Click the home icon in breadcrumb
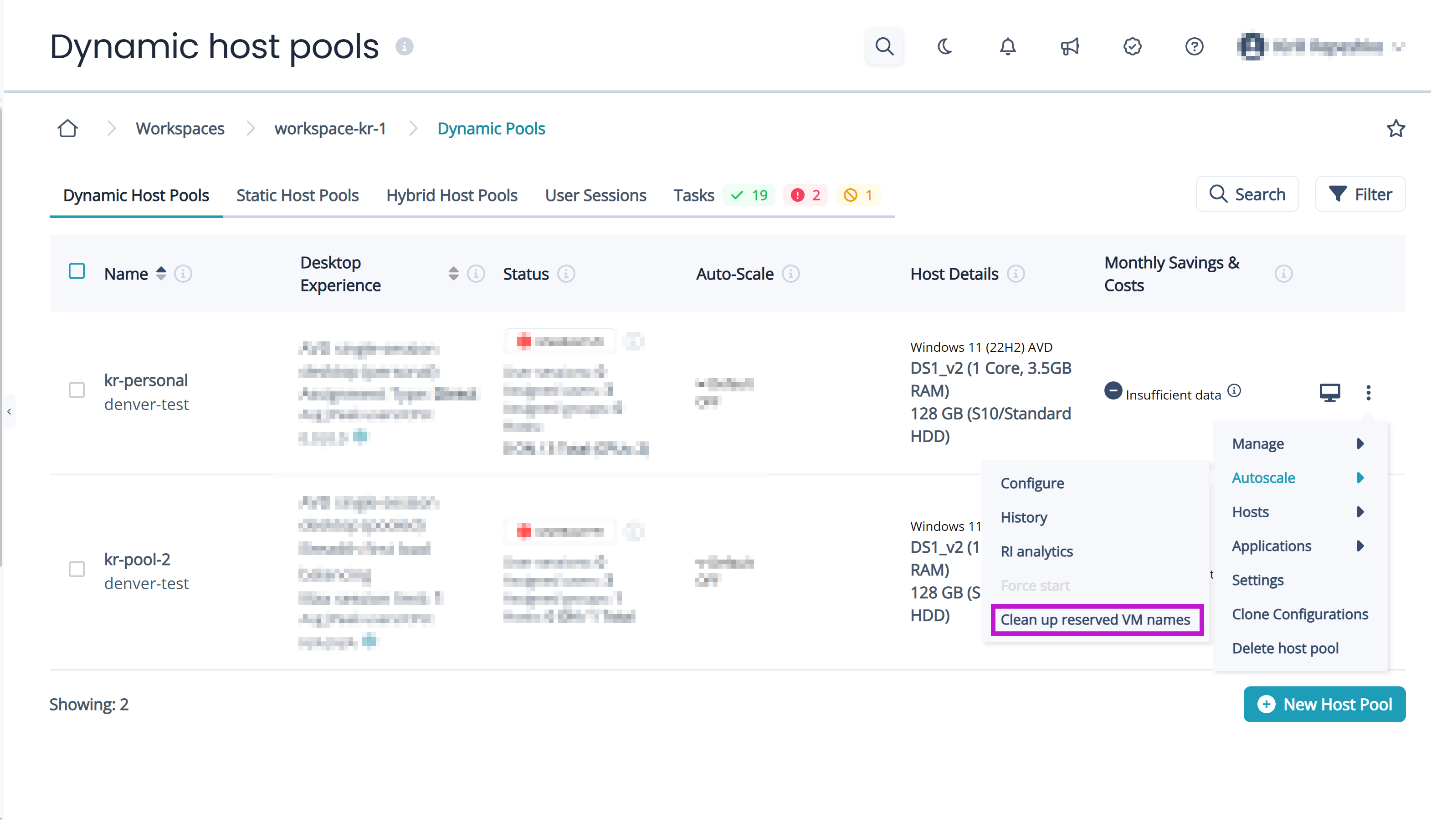This screenshot has height=820, width=1431. pyautogui.click(x=67, y=129)
